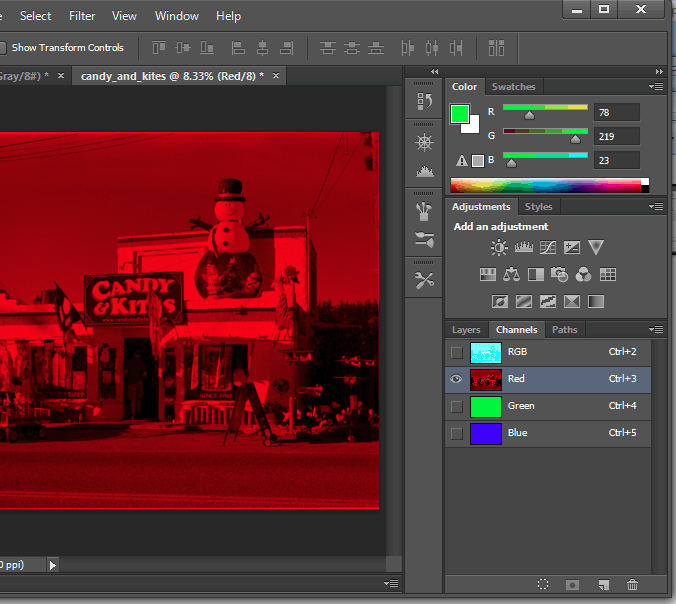This screenshot has width=676, height=604.
Task: Add an Exposure adjustment
Action: [572, 247]
